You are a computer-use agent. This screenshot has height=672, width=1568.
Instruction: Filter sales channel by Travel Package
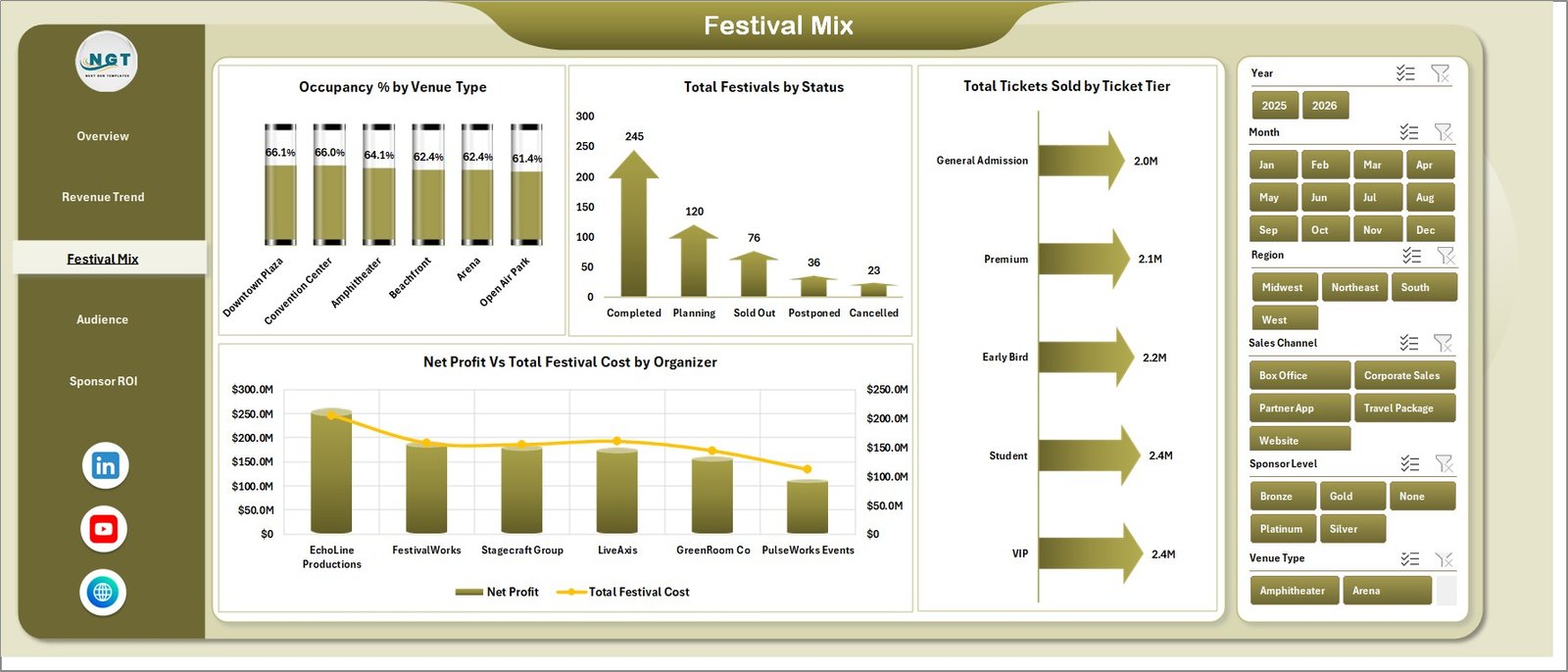[1404, 408]
